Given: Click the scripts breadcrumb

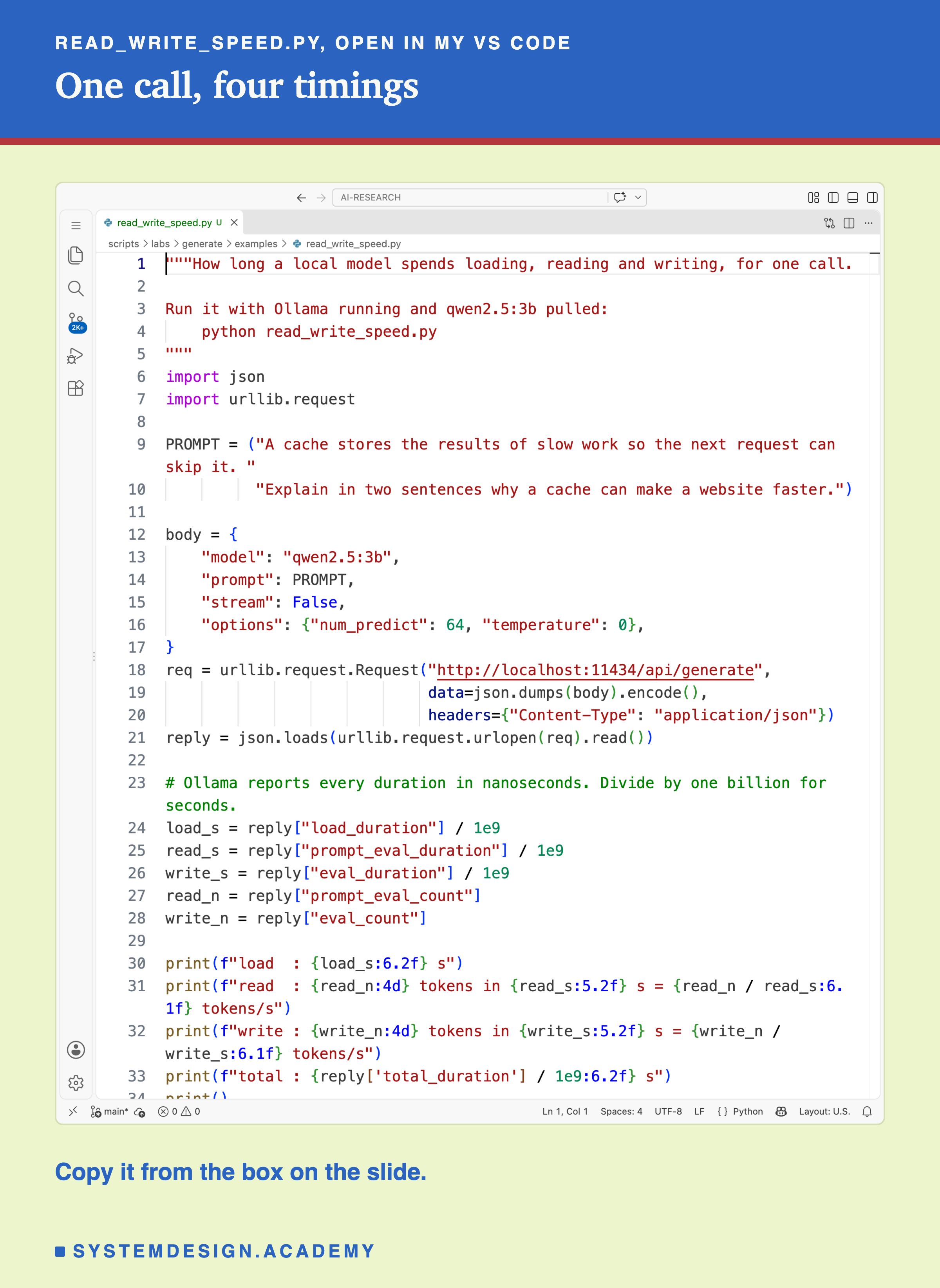Looking at the screenshot, I should point(123,244).
